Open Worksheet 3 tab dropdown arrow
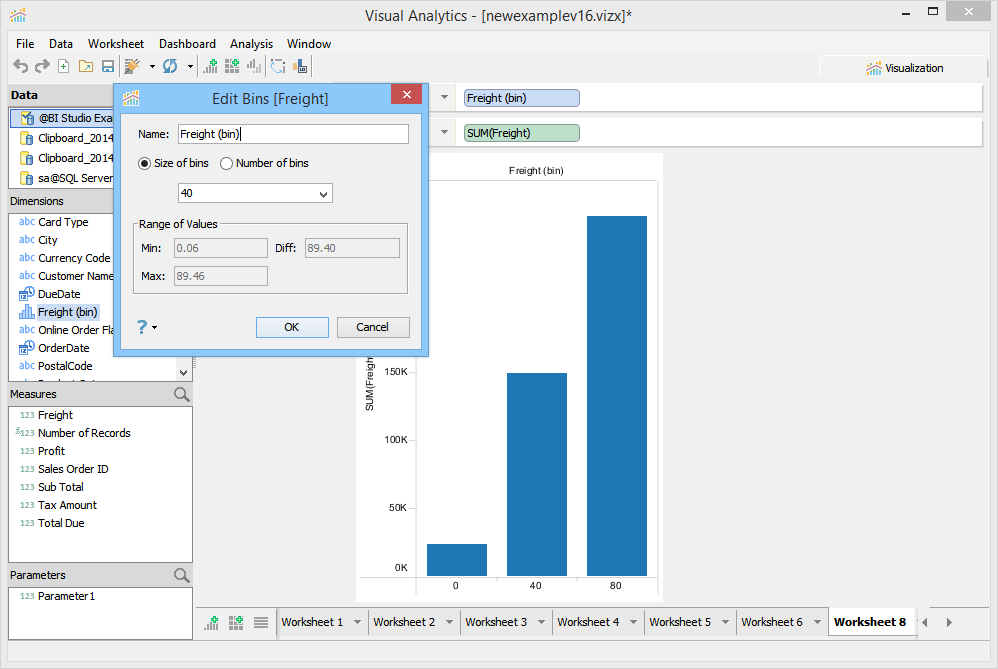998x669 pixels. click(542, 622)
